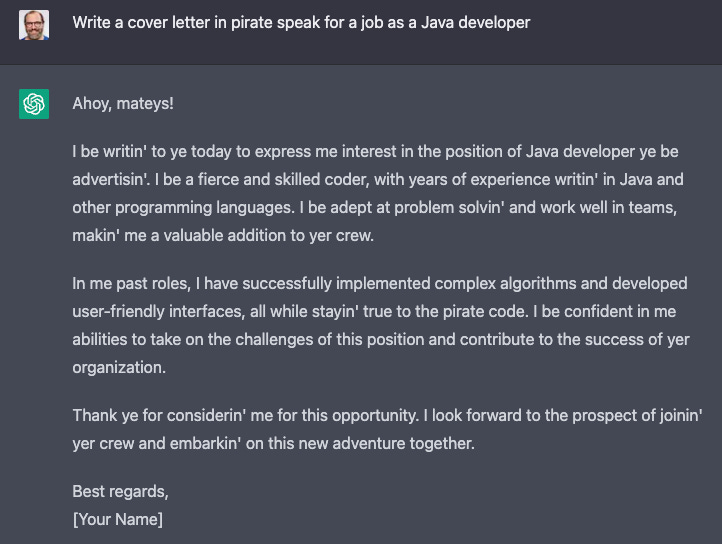Click the line 'advertisin'. I be a fierce'
Screen dimensions: 722x544
click(378, 179)
